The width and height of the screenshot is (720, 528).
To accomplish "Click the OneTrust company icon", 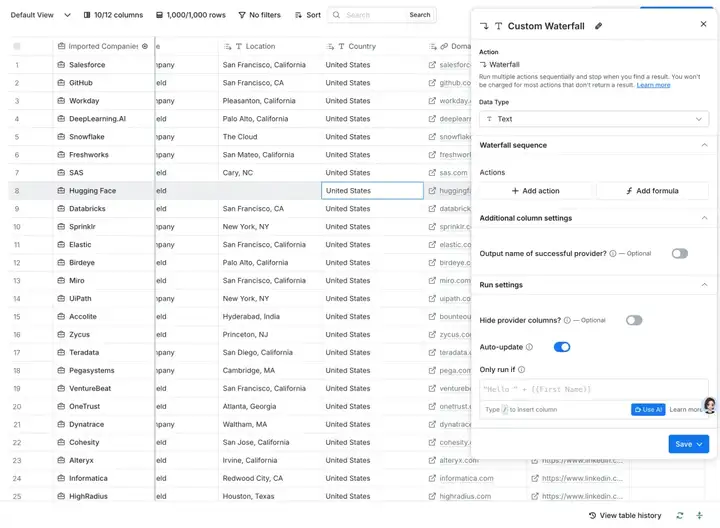I will (61, 406).
